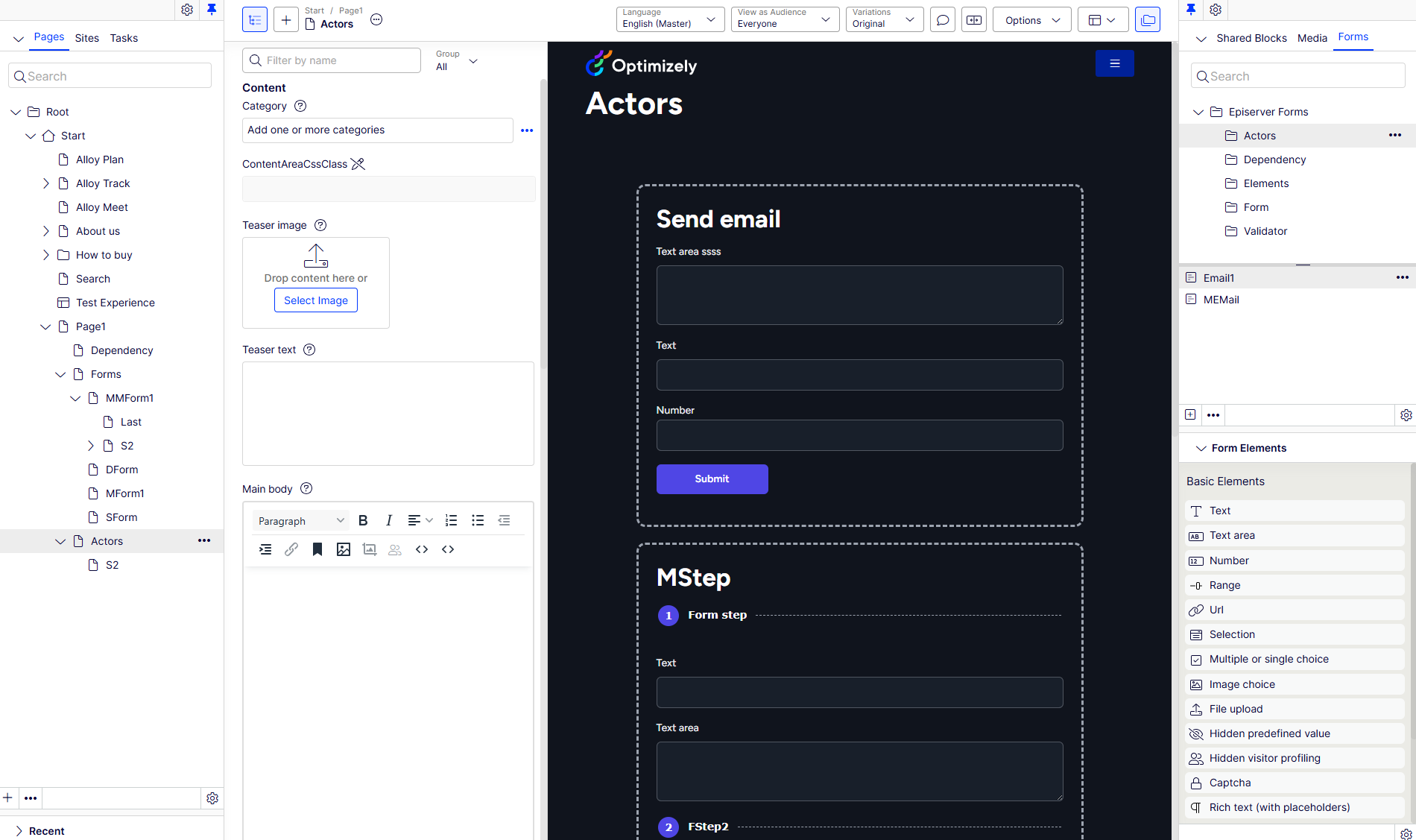Open the comments speech bubble icon
Viewport: 1416px width, 840px height.
tap(943, 19)
